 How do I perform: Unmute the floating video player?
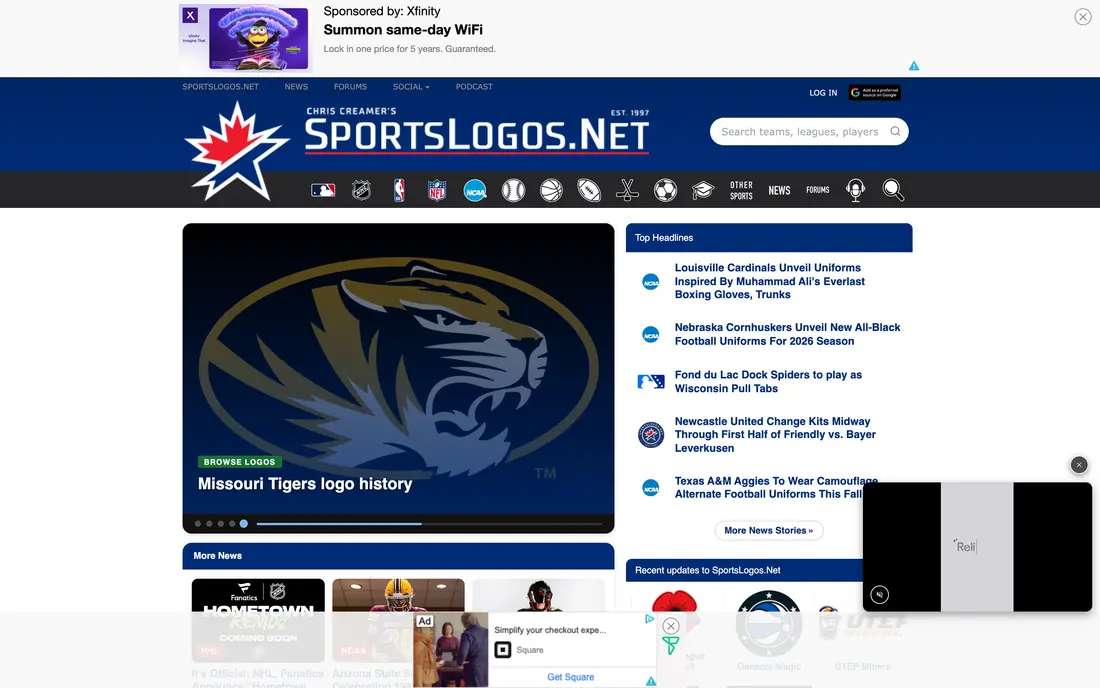(880, 595)
